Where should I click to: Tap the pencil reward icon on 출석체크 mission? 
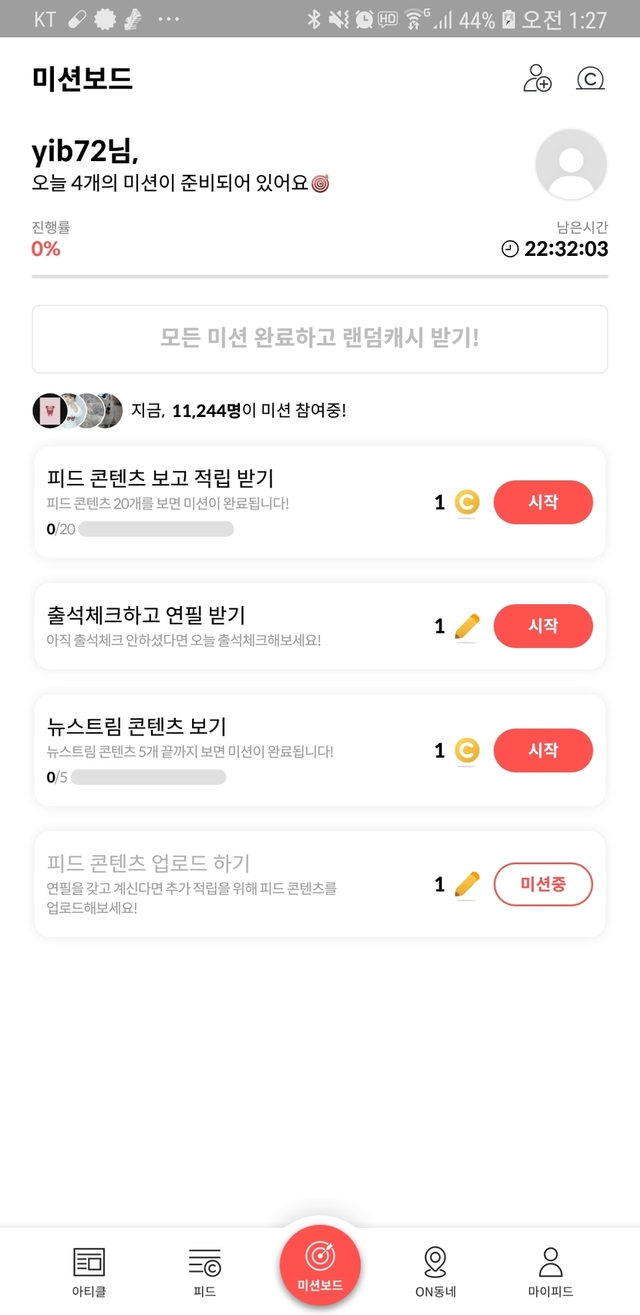pos(467,627)
